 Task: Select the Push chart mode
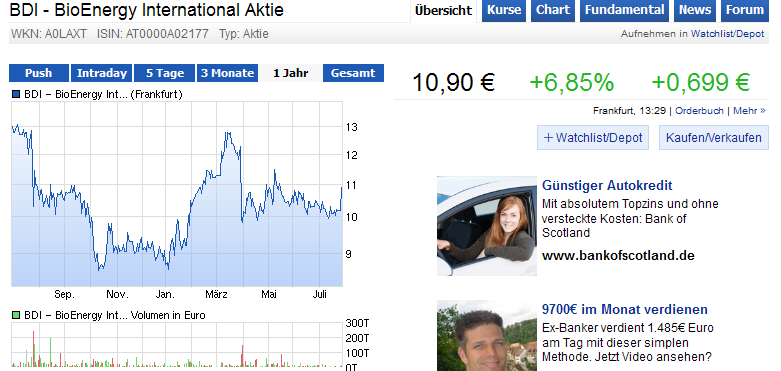click(38, 73)
